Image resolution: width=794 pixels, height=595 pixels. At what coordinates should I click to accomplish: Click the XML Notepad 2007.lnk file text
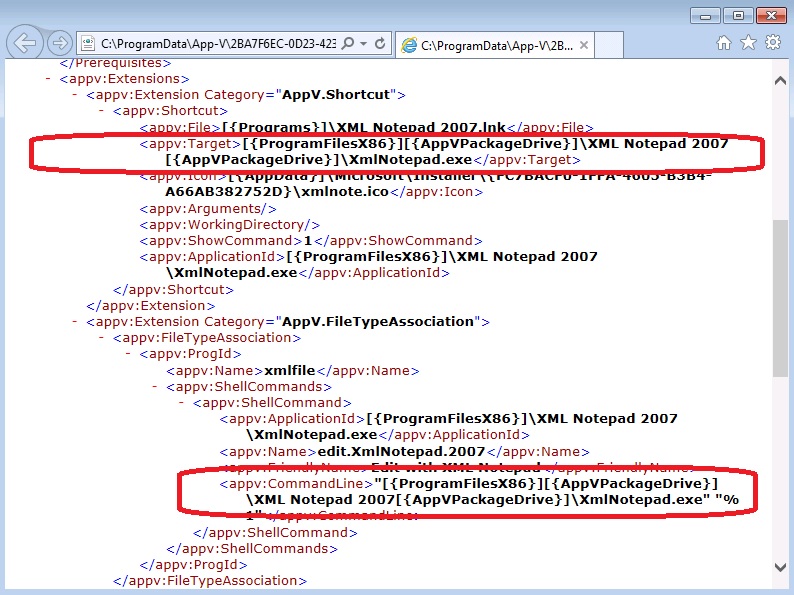pos(421,127)
